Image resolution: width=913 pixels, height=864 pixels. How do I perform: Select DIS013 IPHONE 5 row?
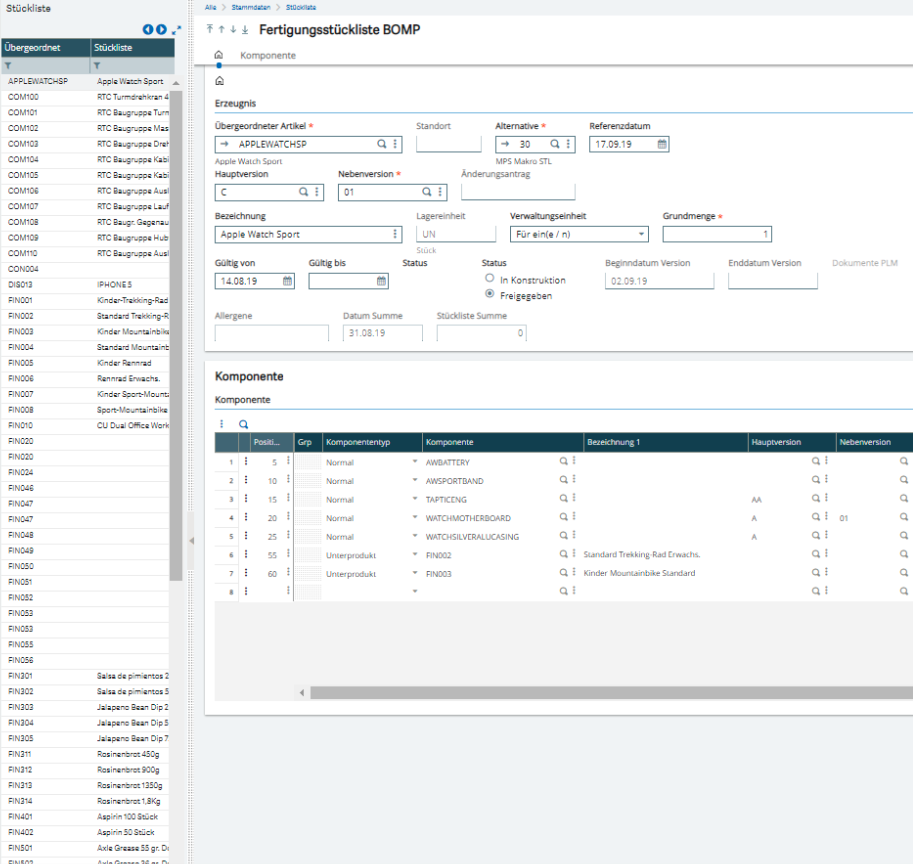tap(87, 285)
